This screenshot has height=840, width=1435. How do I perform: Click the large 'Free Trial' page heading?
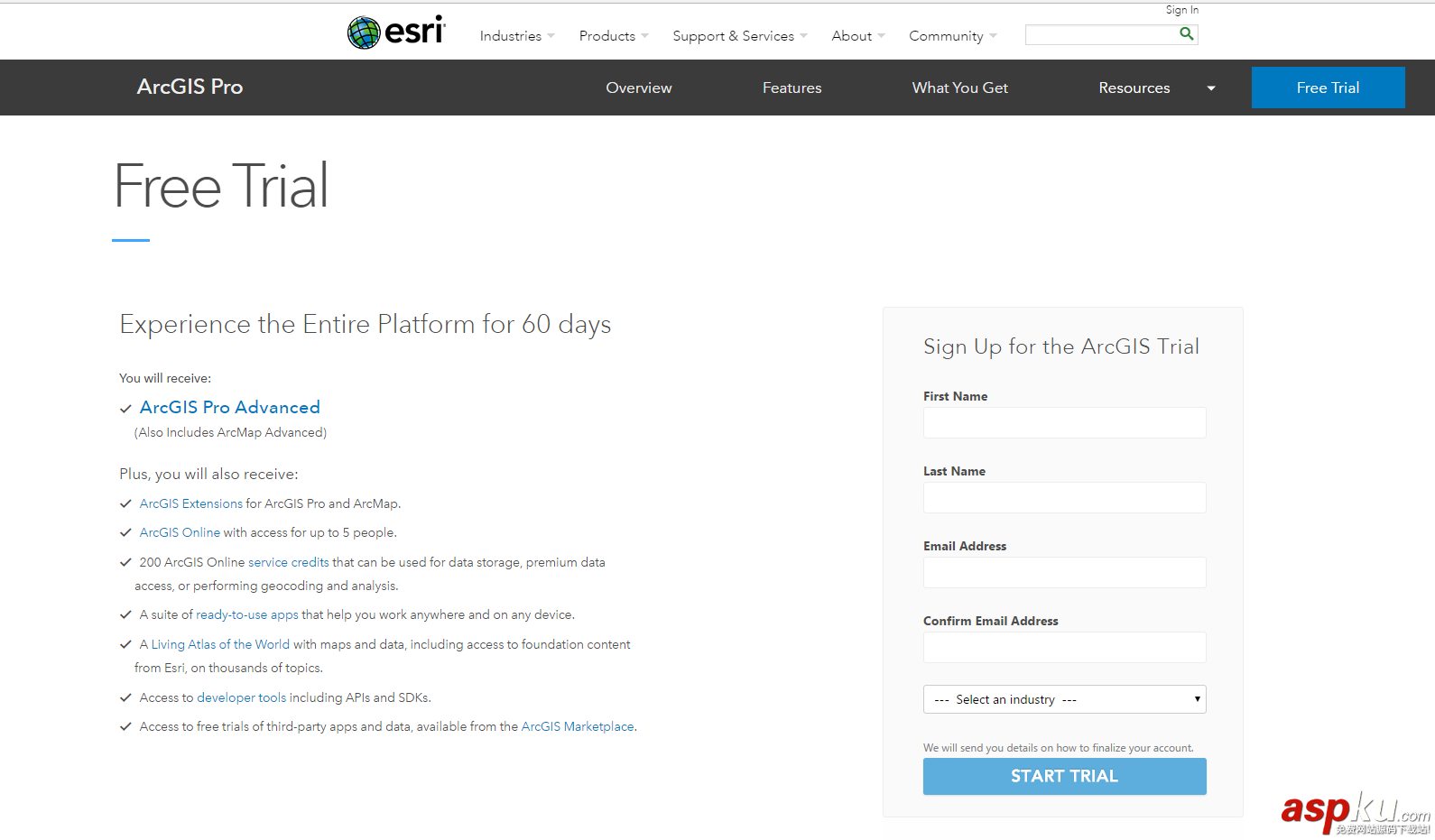pos(221,187)
